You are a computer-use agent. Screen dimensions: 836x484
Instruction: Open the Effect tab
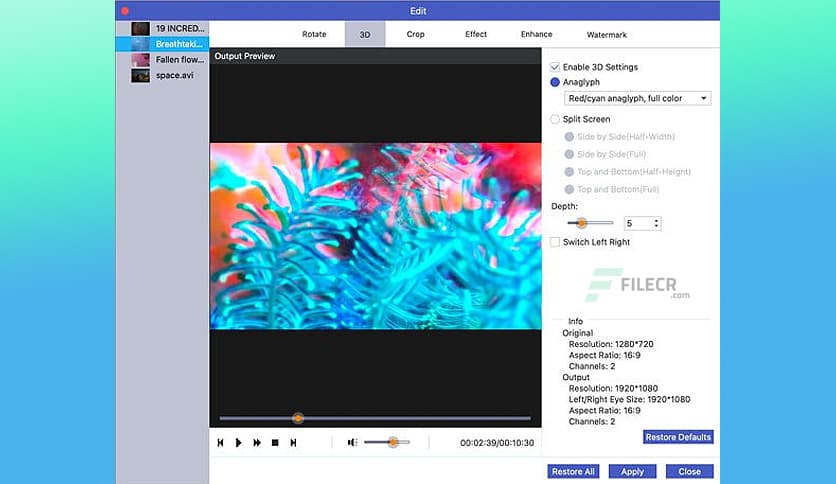click(476, 34)
